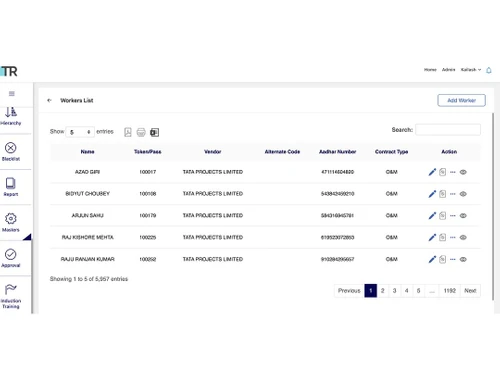500x375 pixels.
Task: Select current page 1 in pagination
Action: [370, 291]
